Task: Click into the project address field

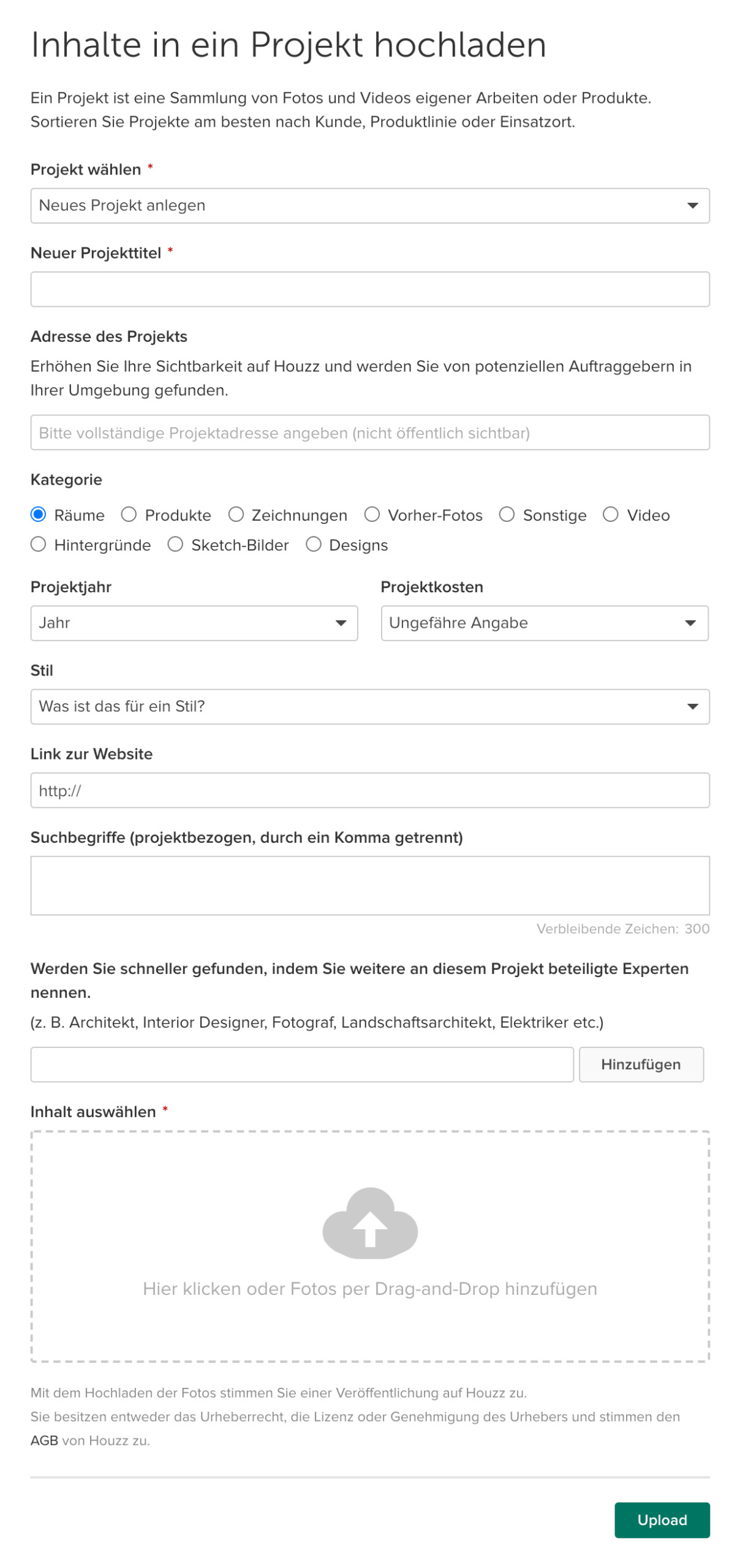Action: (x=369, y=432)
